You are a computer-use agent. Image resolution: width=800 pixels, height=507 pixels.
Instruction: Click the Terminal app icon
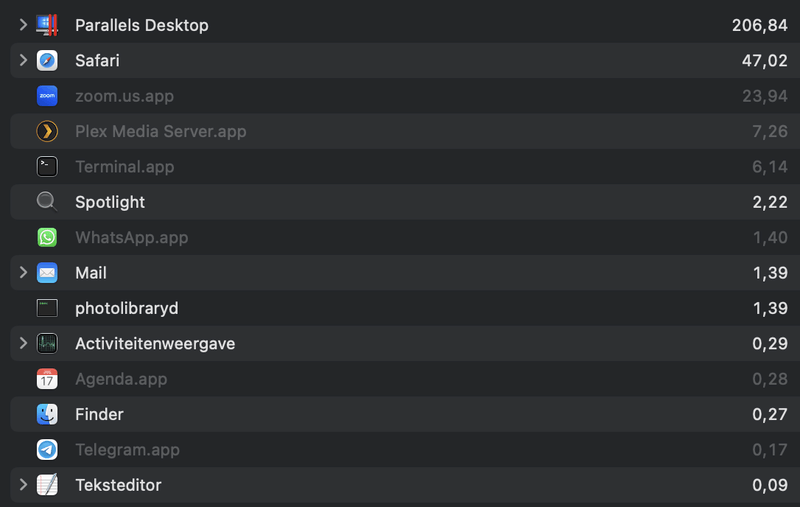click(47, 167)
